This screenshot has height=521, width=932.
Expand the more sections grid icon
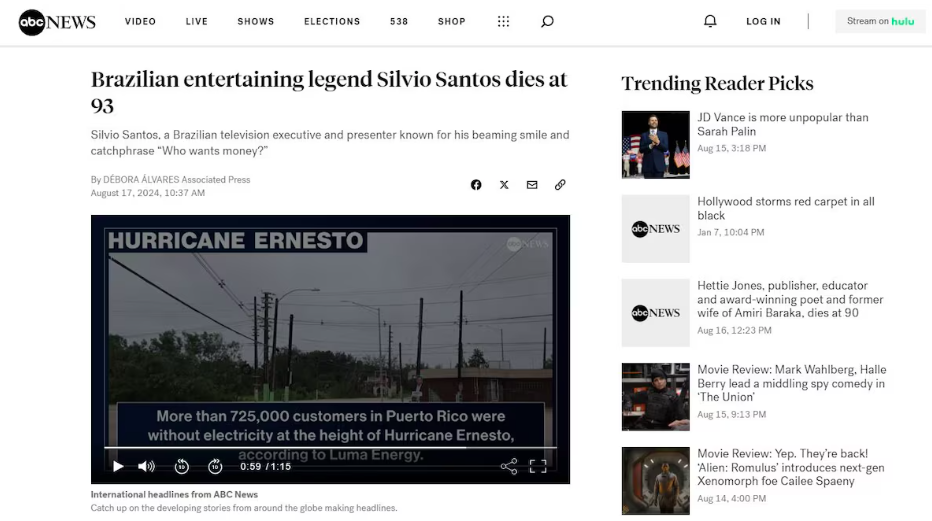tap(503, 21)
